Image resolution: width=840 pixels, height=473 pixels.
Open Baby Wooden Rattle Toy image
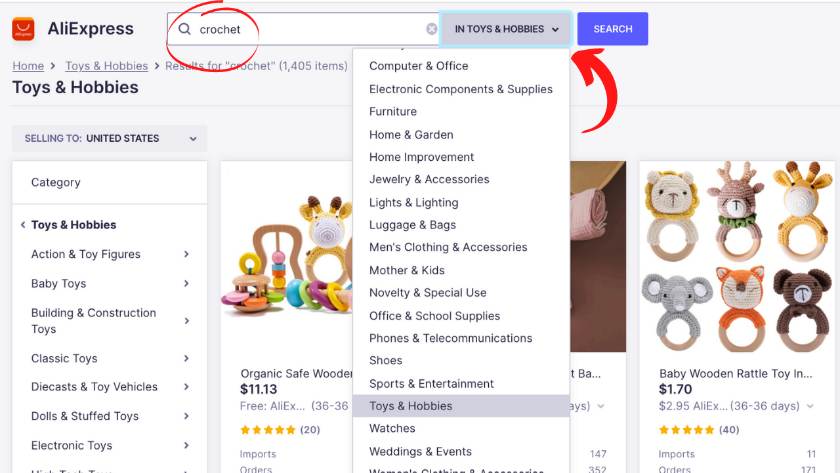(x=737, y=257)
